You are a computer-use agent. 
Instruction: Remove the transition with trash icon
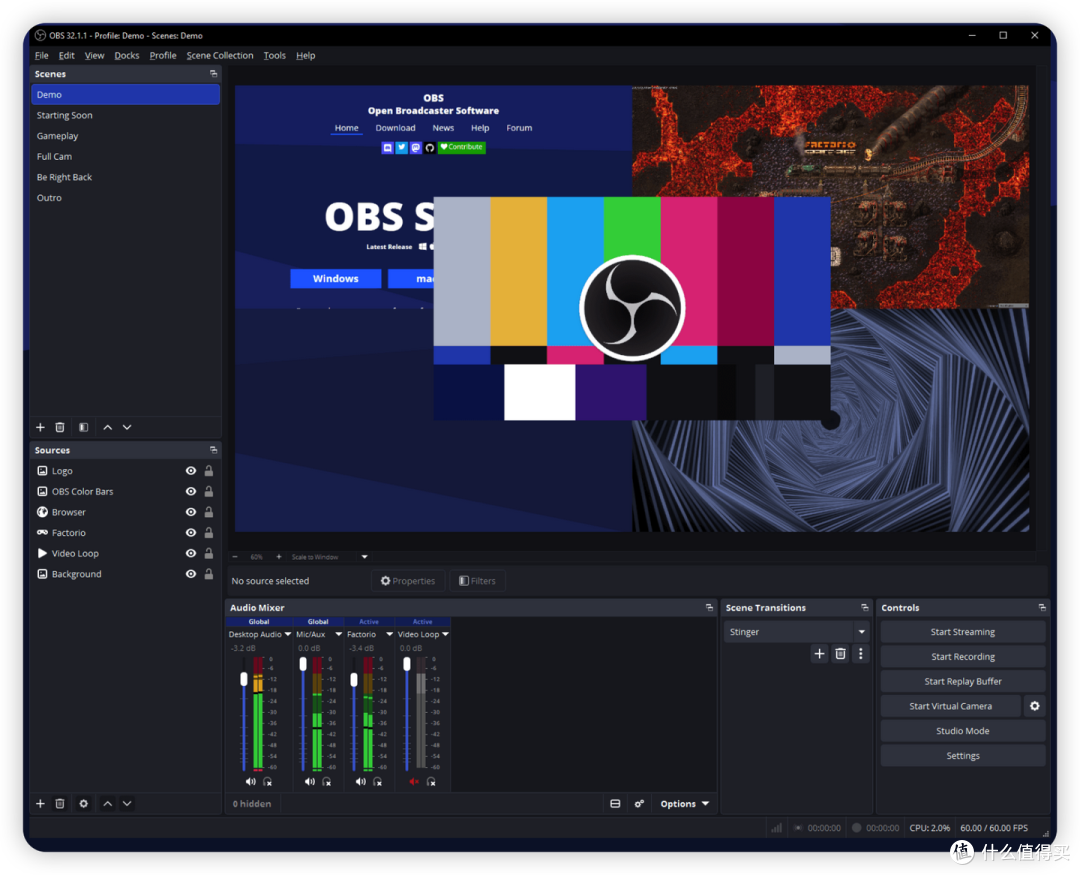coord(840,654)
